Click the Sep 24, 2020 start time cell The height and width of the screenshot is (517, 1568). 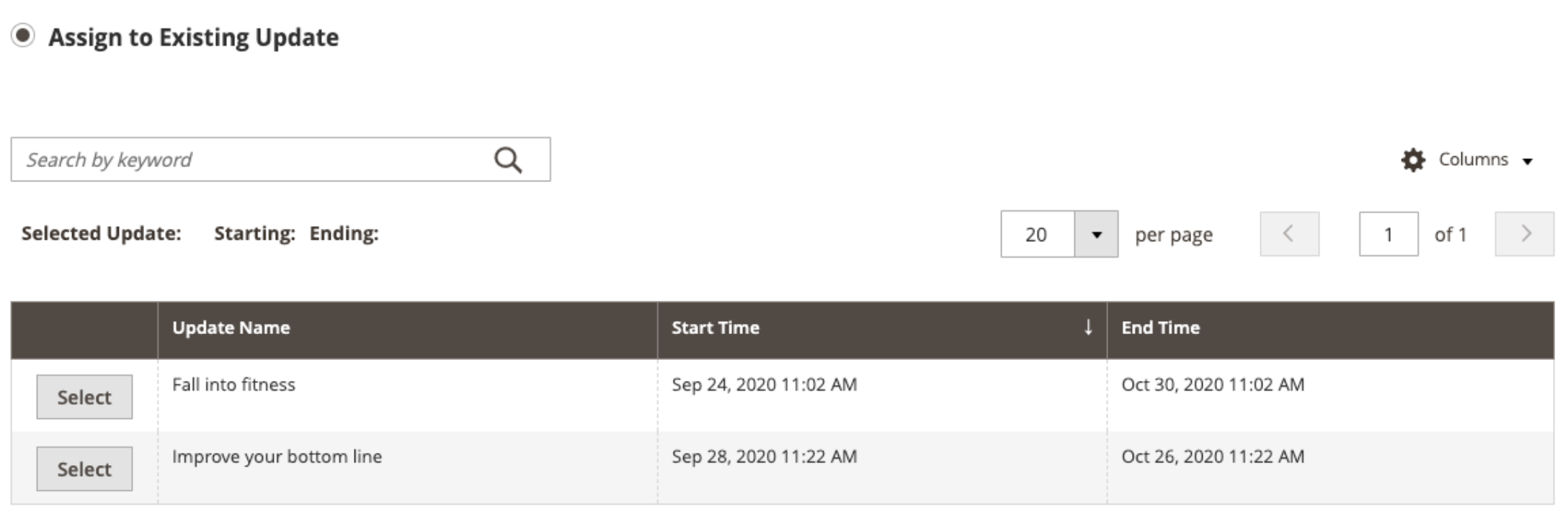764,385
